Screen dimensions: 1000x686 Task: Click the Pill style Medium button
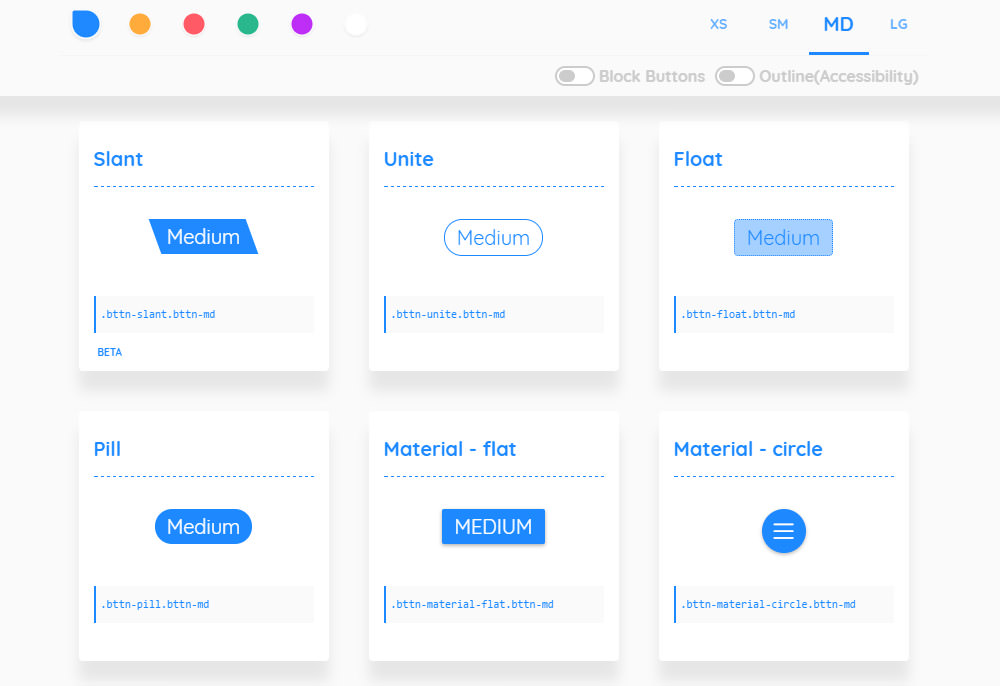coord(203,526)
